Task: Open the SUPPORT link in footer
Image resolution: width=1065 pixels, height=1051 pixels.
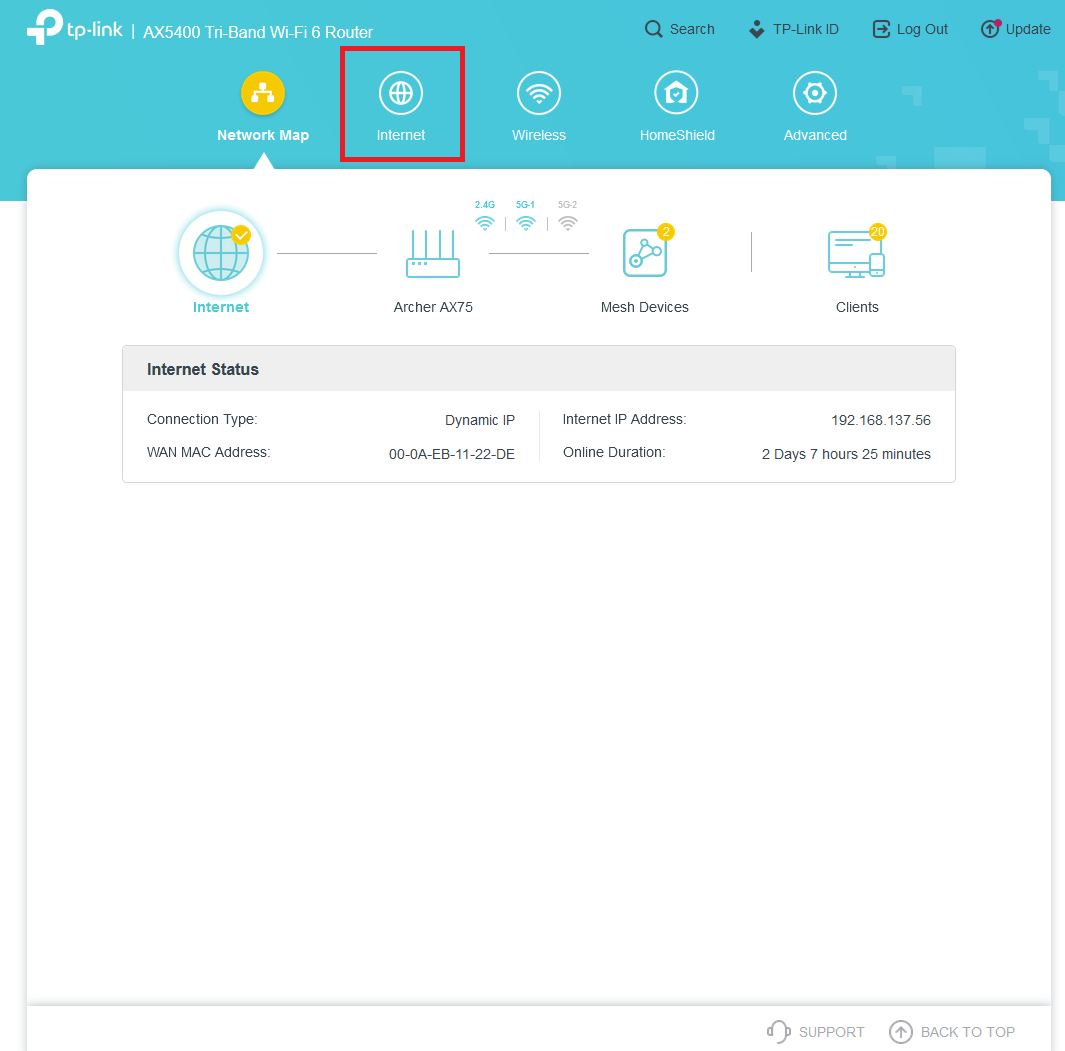Action: click(x=816, y=1032)
